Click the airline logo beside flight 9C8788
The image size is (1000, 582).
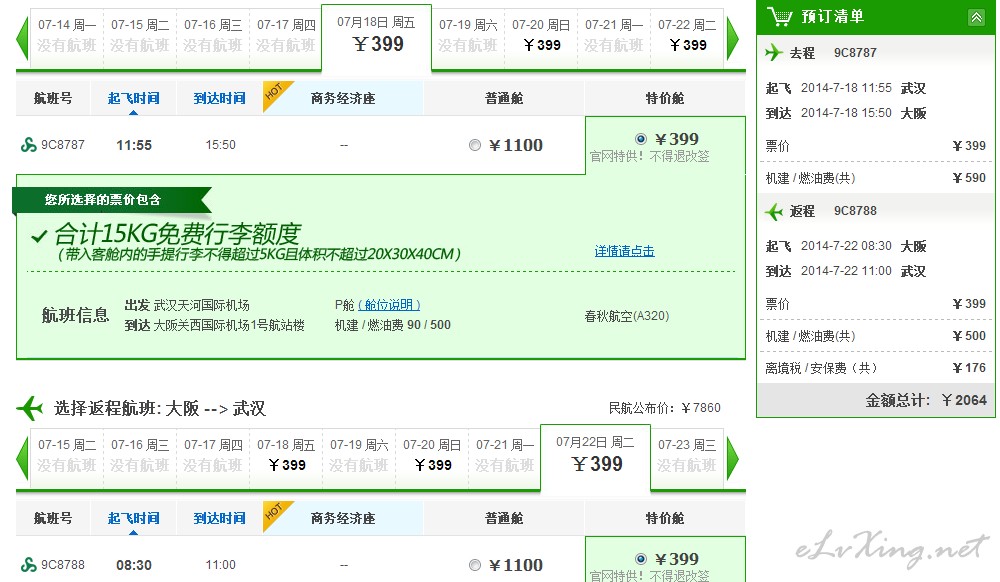[x=29, y=565]
